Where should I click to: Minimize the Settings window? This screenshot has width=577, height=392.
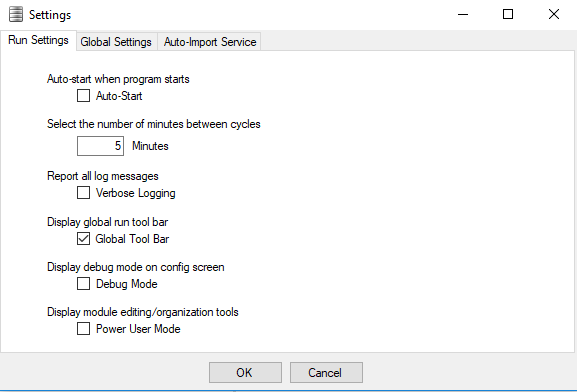point(463,15)
